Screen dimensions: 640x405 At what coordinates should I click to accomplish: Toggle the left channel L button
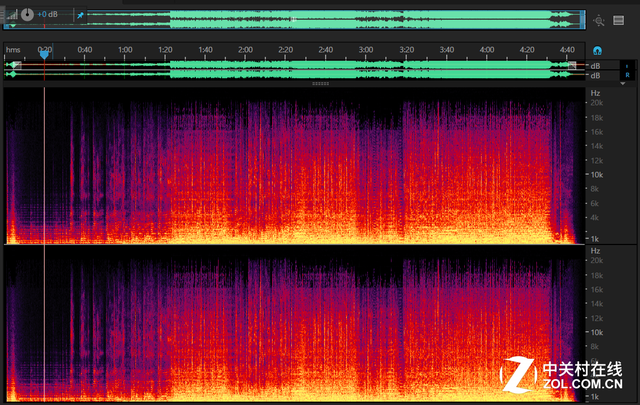[x=627, y=65]
